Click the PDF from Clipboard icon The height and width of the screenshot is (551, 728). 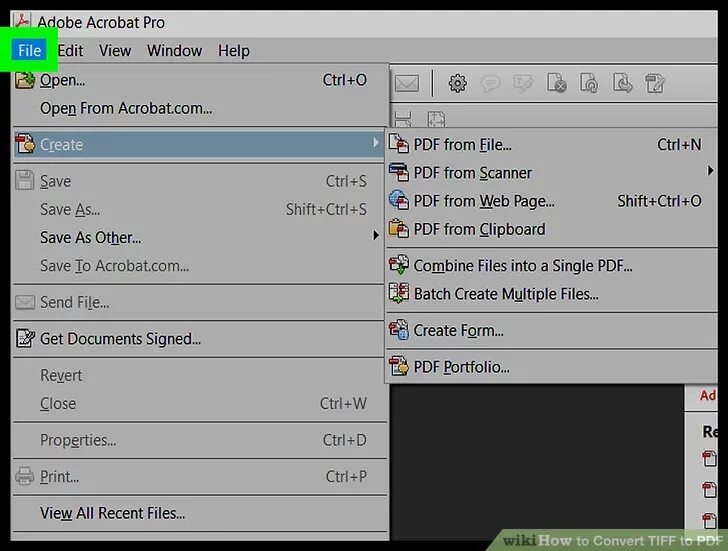click(399, 228)
